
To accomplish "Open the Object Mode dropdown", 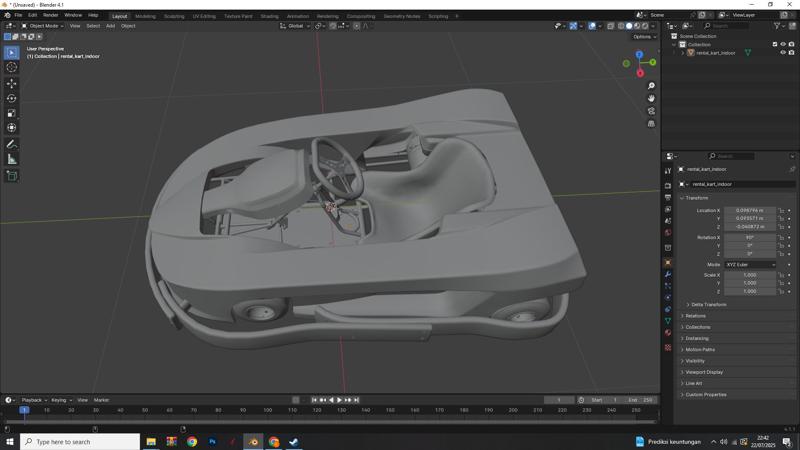I will click(42, 26).
